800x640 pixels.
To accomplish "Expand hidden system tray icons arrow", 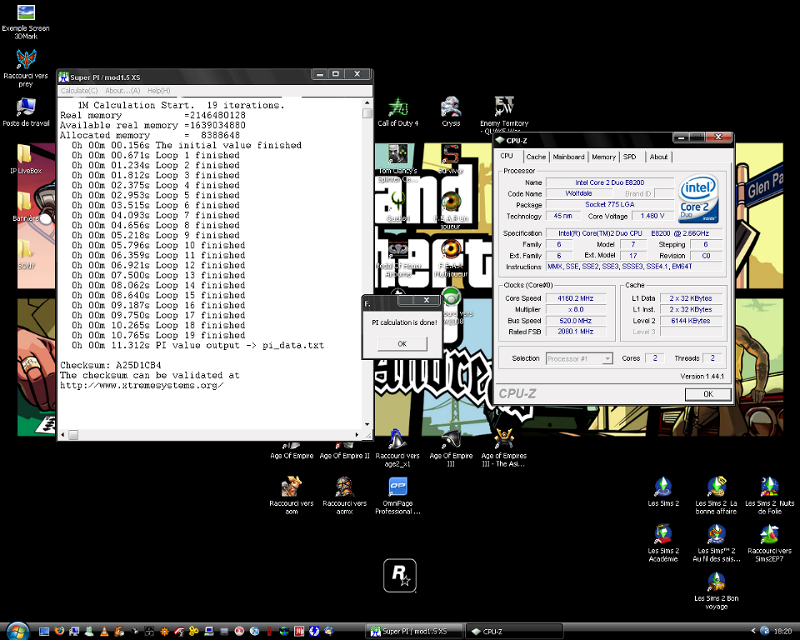I will coord(753,632).
